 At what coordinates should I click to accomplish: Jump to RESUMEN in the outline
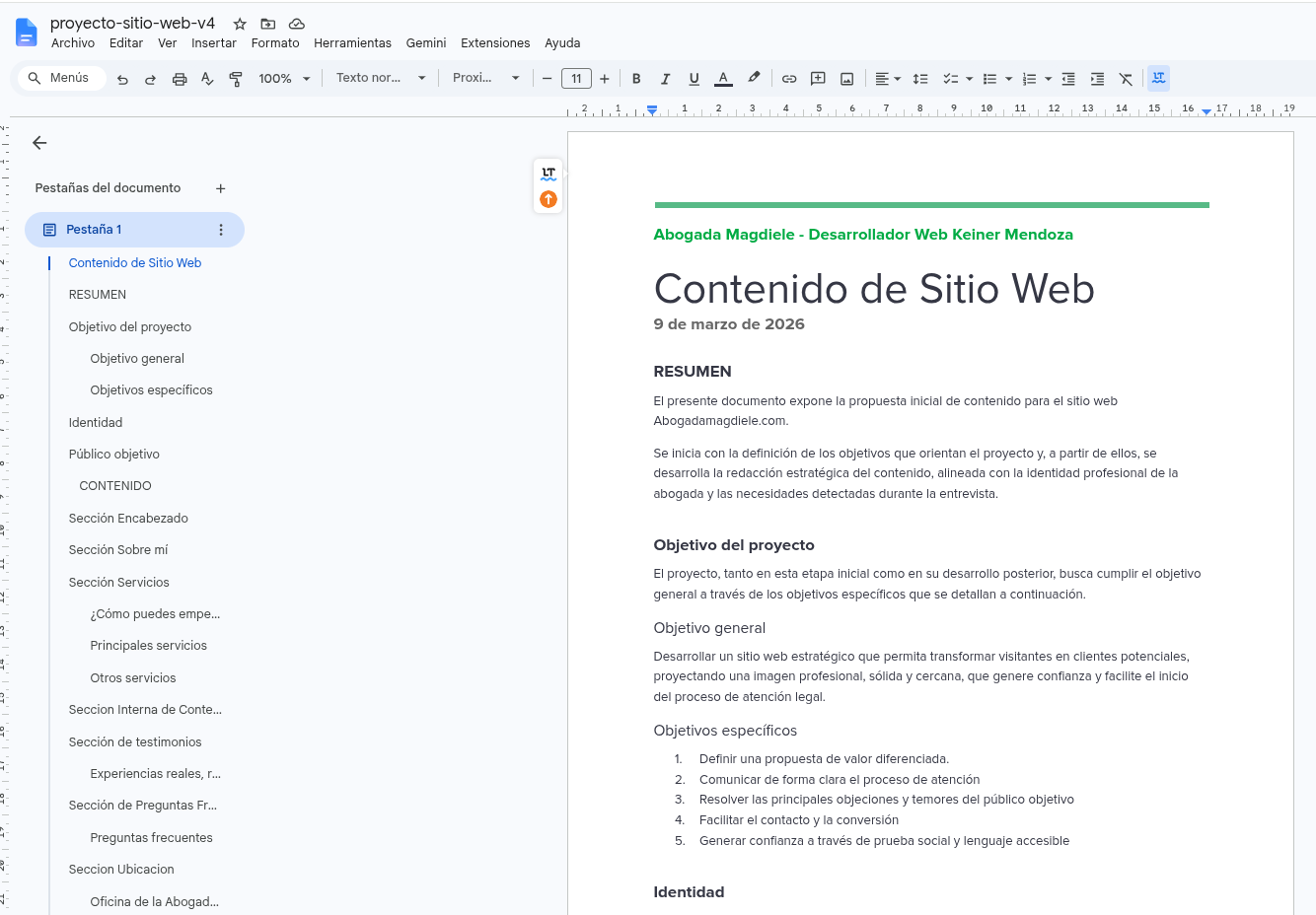[98, 295]
